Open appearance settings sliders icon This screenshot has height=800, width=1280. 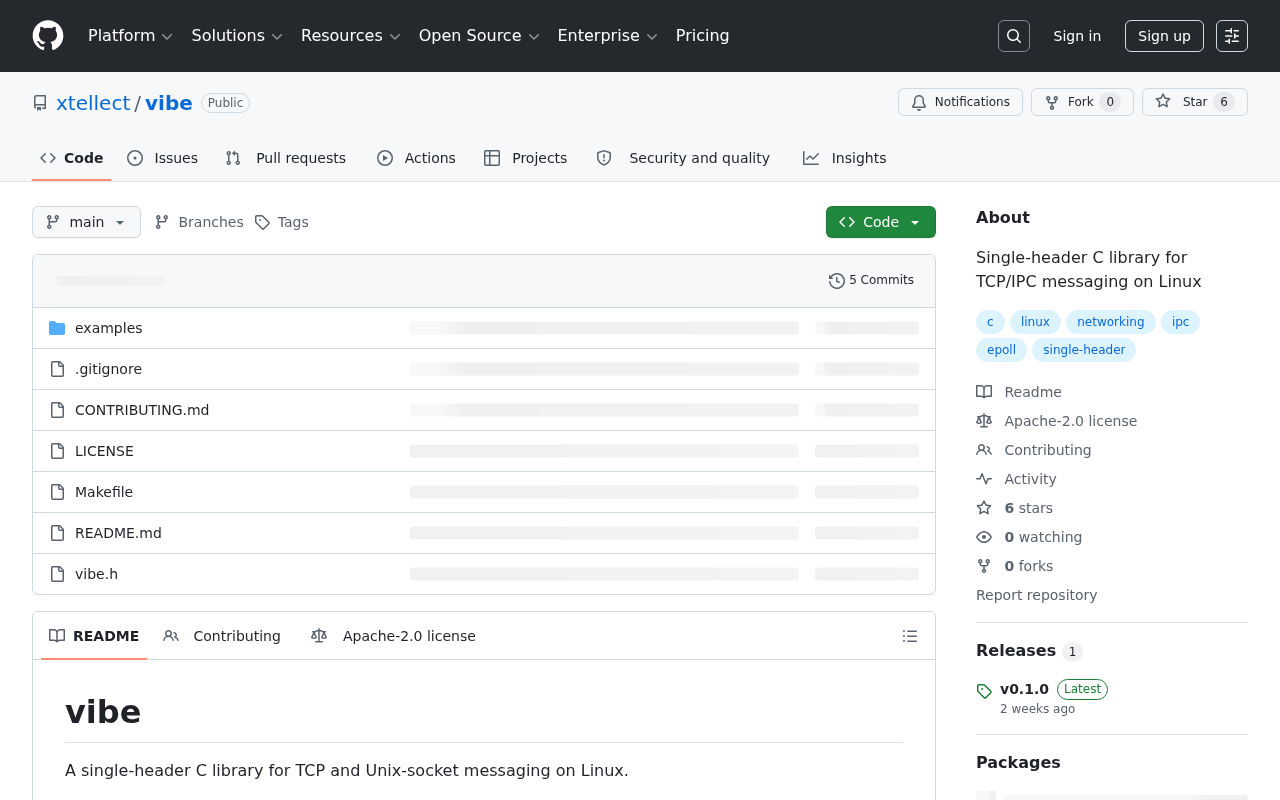pos(1232,36)
